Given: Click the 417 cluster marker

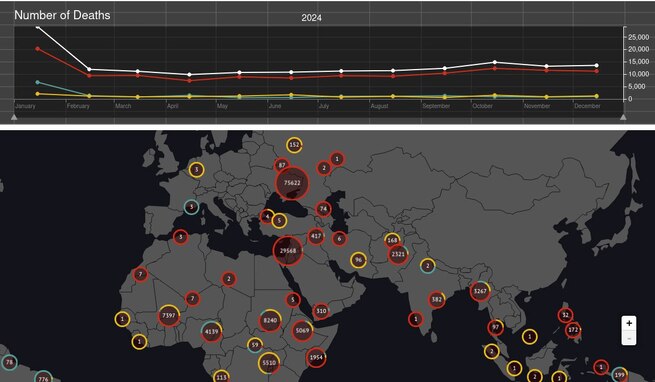Looking at the screenshot, I should [x=316, y=236].
